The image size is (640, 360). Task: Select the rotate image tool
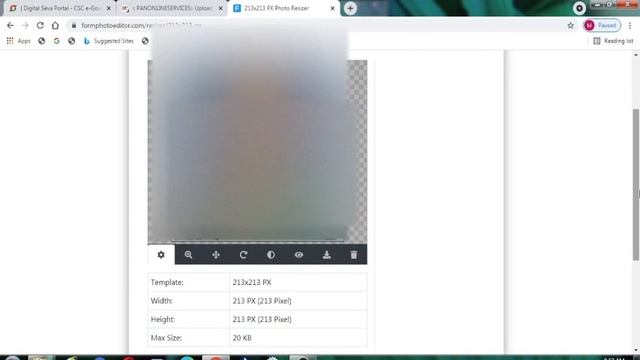[x=243, y=255]
